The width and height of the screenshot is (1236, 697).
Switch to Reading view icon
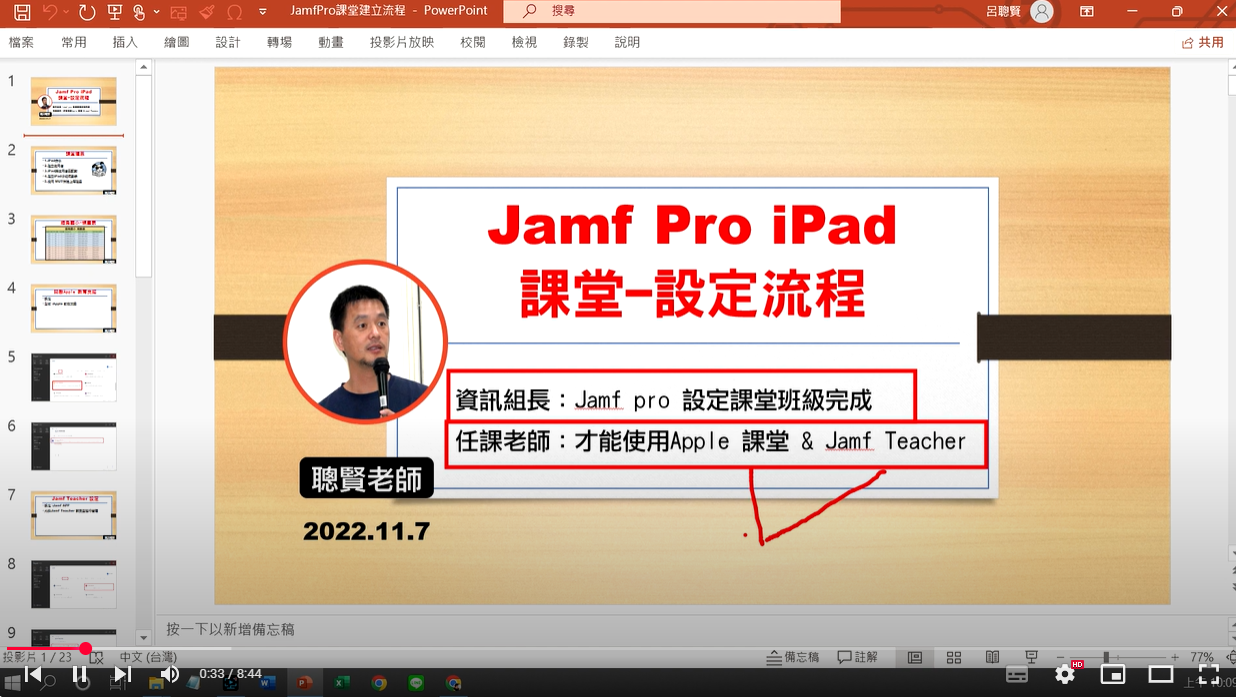pos(992,657)
